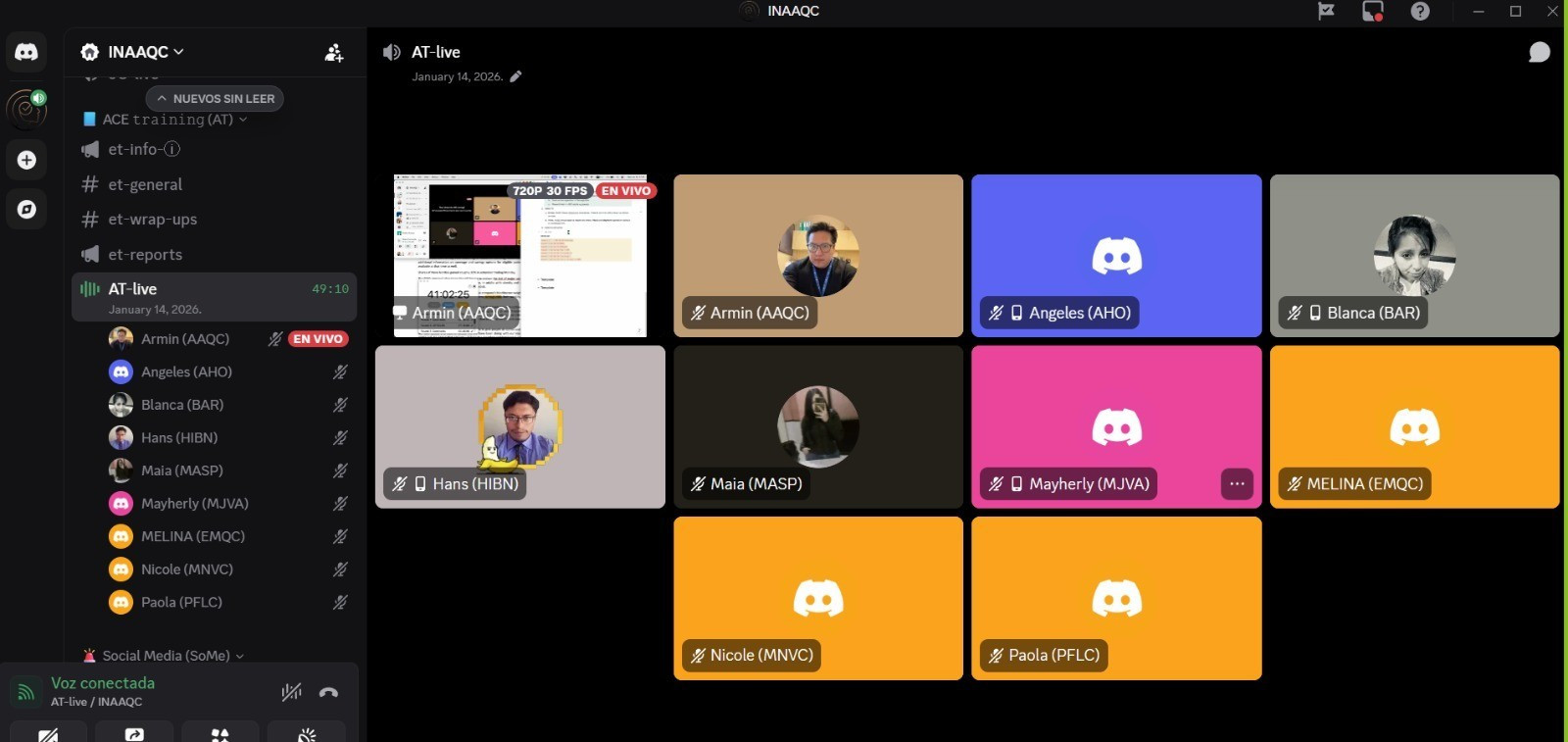Screen dimensions: 1568x742
Task: Toggle screen sharing button
Action: click(134, 733)
